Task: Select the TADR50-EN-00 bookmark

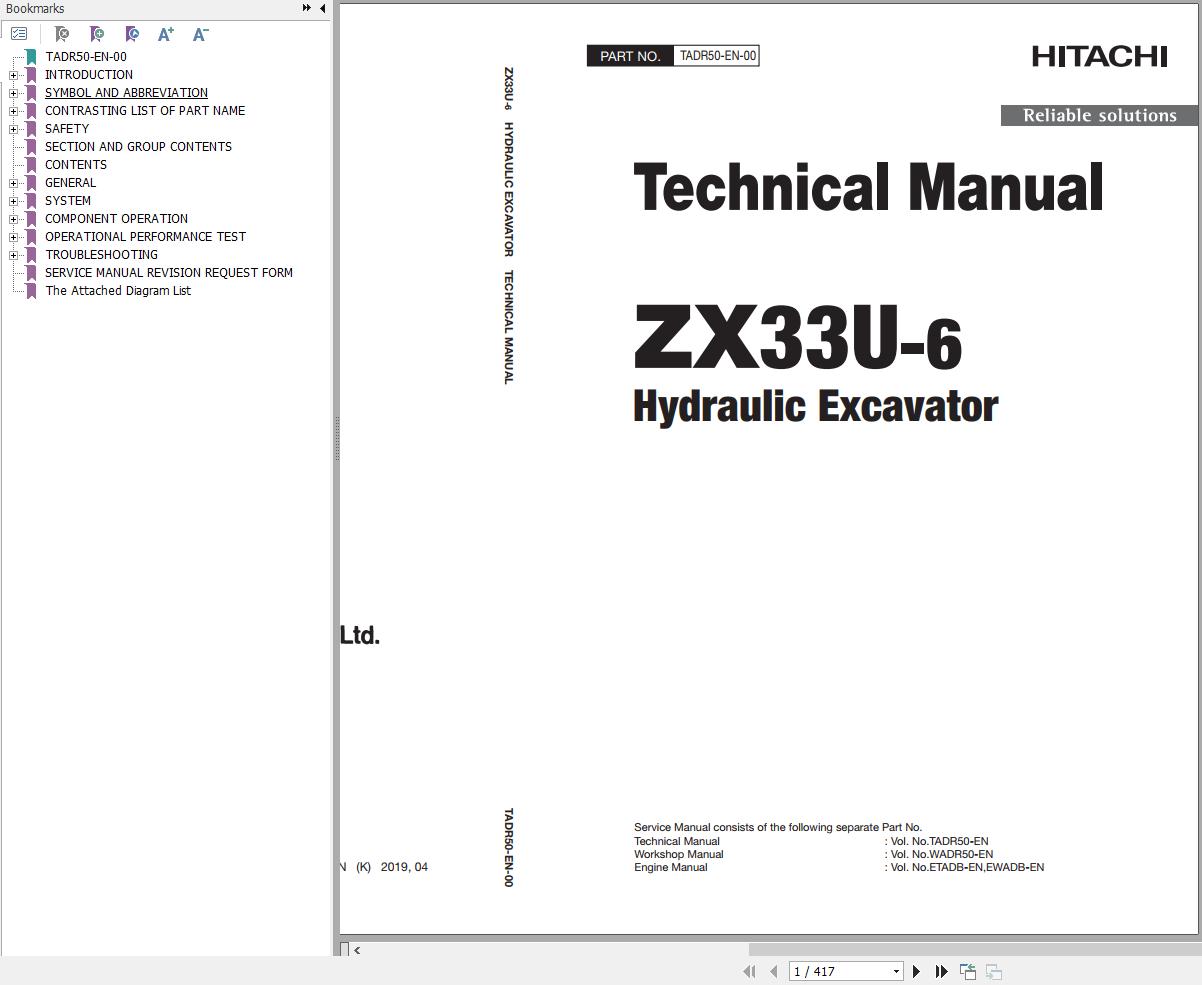Action: pos(86,57)
